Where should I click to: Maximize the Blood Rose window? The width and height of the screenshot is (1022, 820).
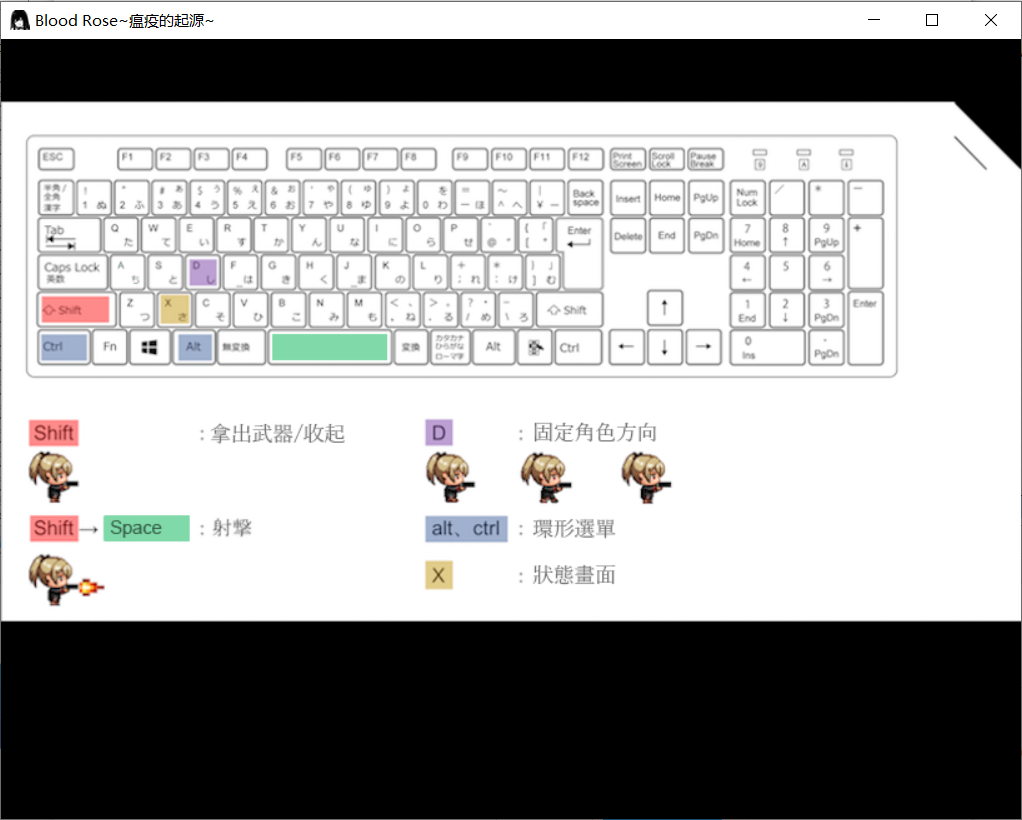[x=932, y=20]
